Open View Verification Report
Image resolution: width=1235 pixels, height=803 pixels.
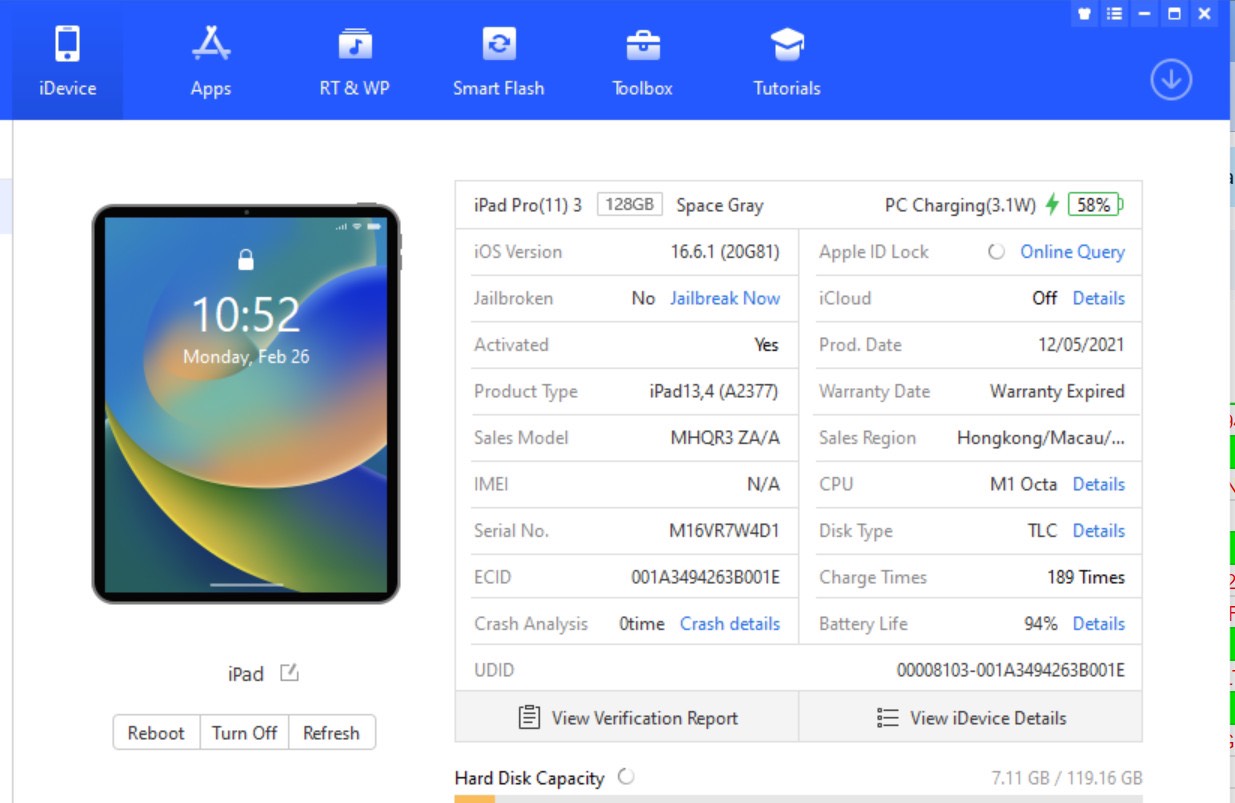click(x=627, y=718)
